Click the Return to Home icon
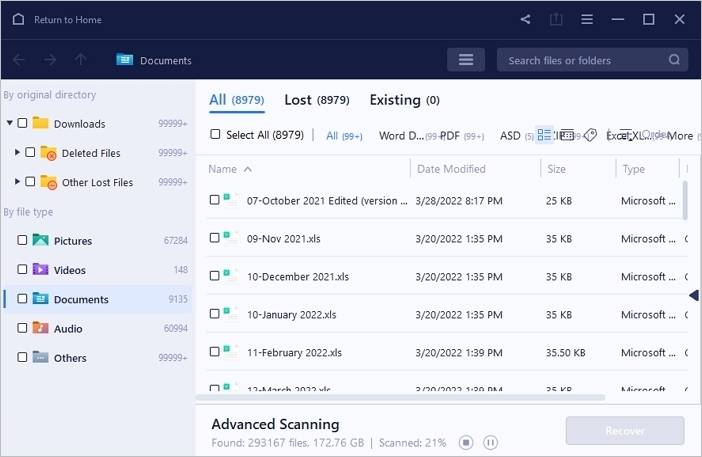Viewport: 702px width, 457px height. 17,19
